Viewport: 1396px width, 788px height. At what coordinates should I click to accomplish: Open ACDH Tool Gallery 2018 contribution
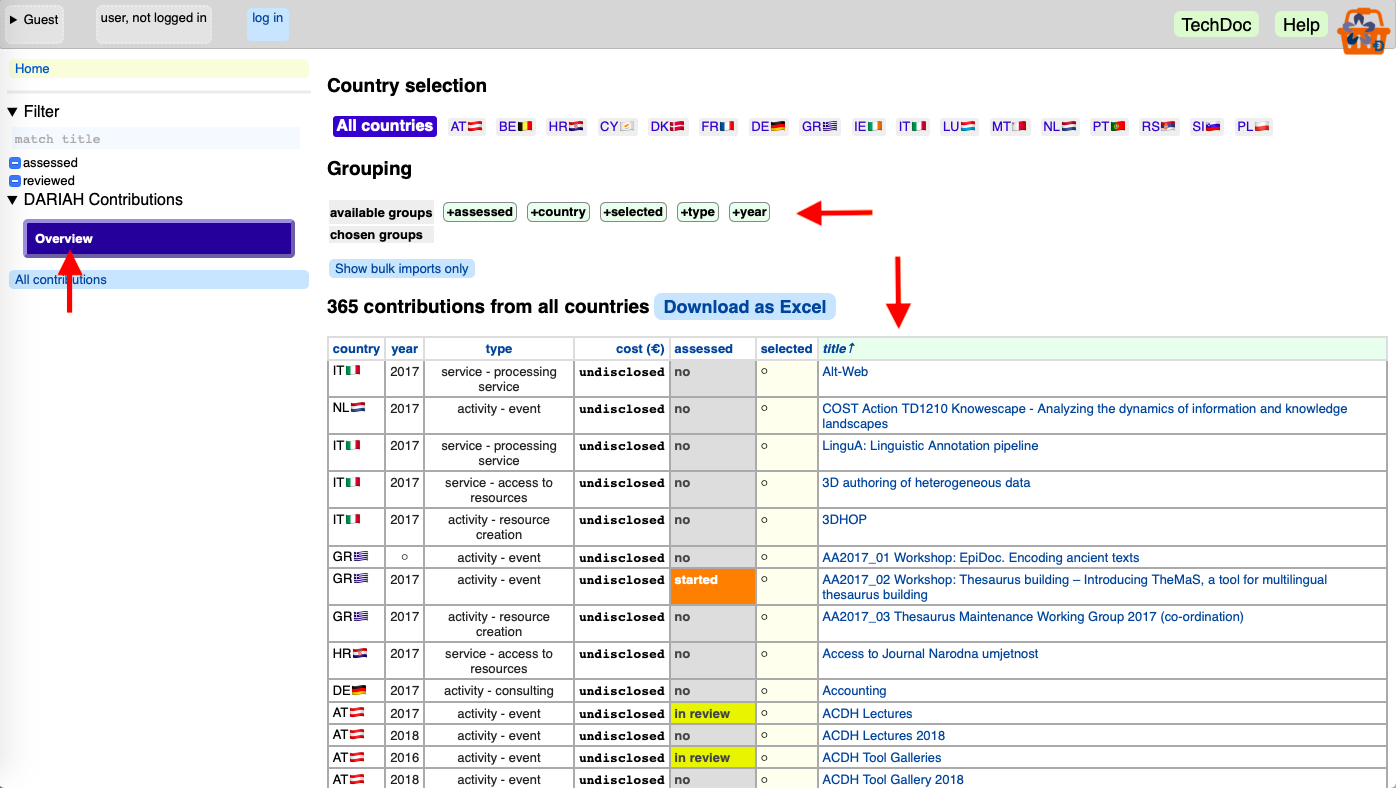coord(893,780)
